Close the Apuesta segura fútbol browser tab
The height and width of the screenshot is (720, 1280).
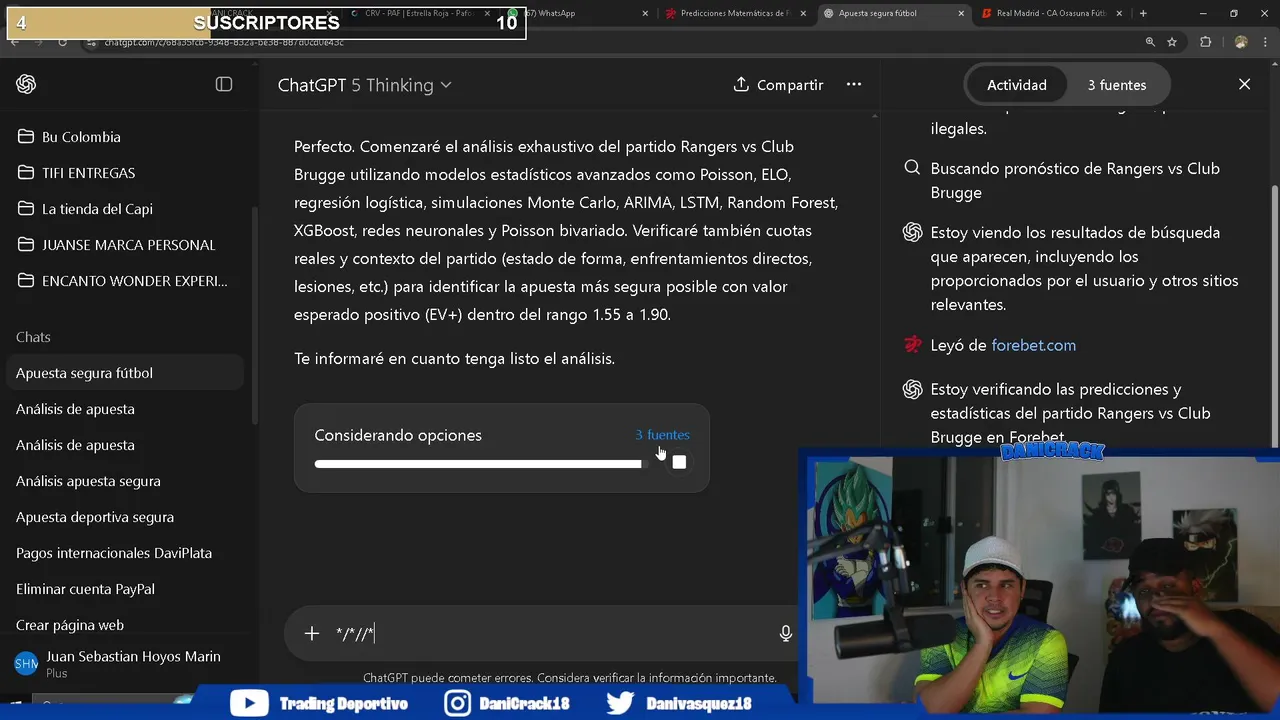click(x=961, y=13)
